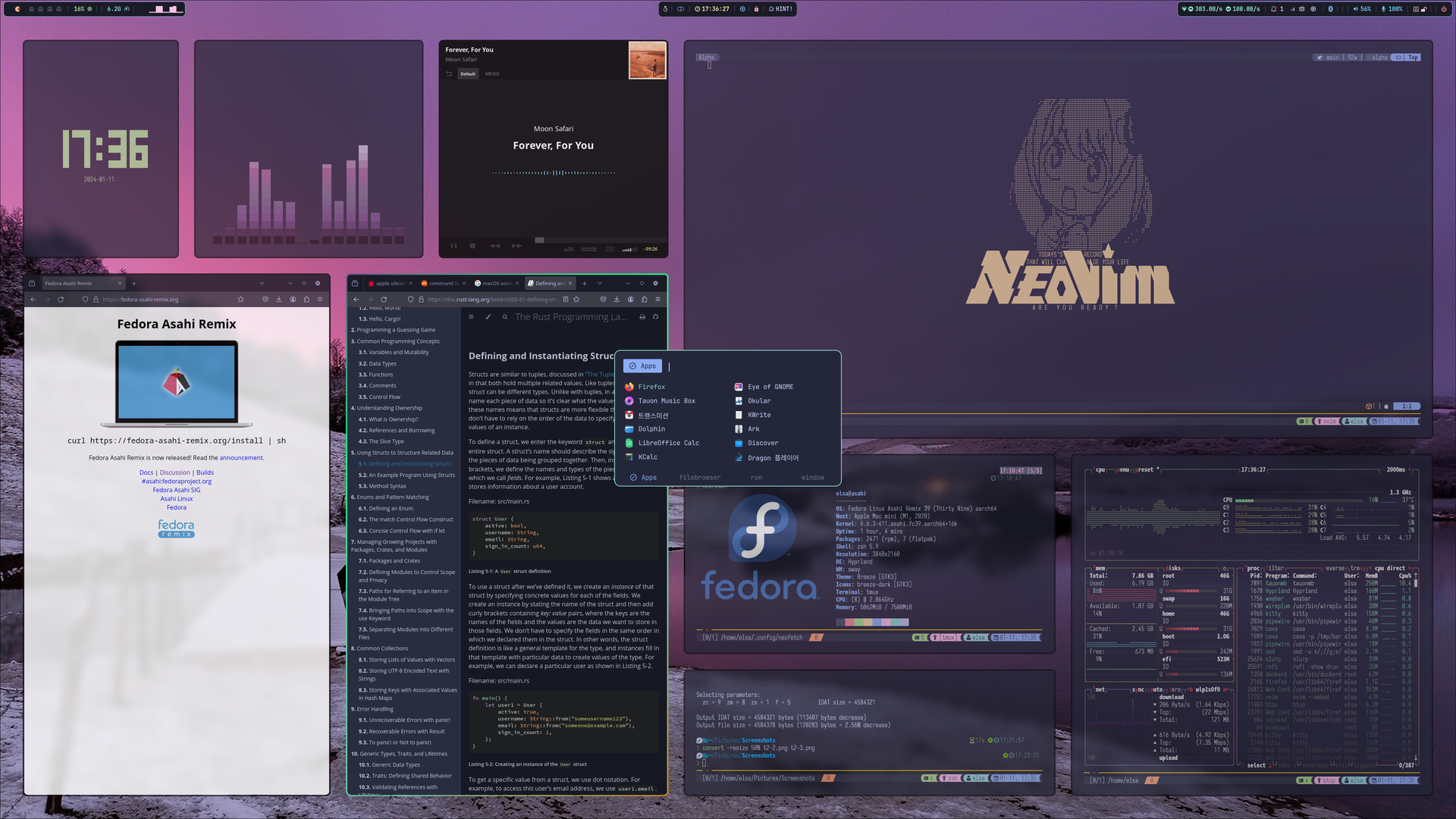Select LibreOffice Calc in the launcher
This screenshot has width=1456, height=819.
668,443
